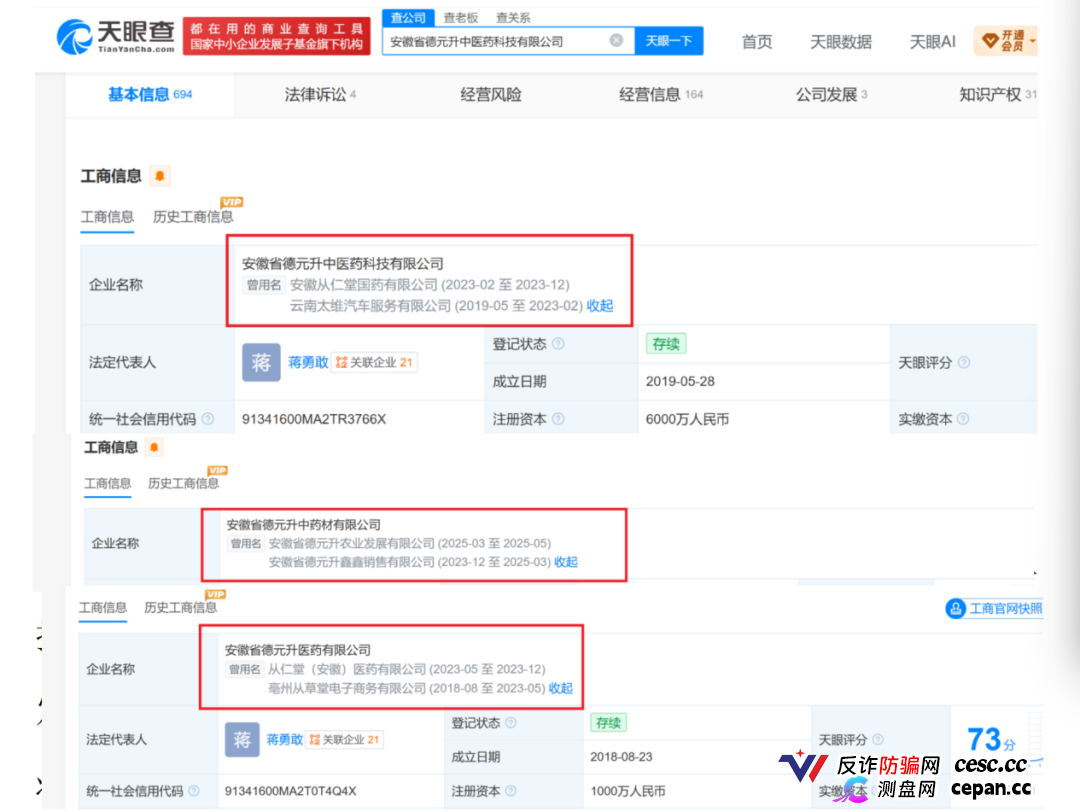Select the 公司发展 tab
The width and height of the screenshot is (1080, 812).
831,94
